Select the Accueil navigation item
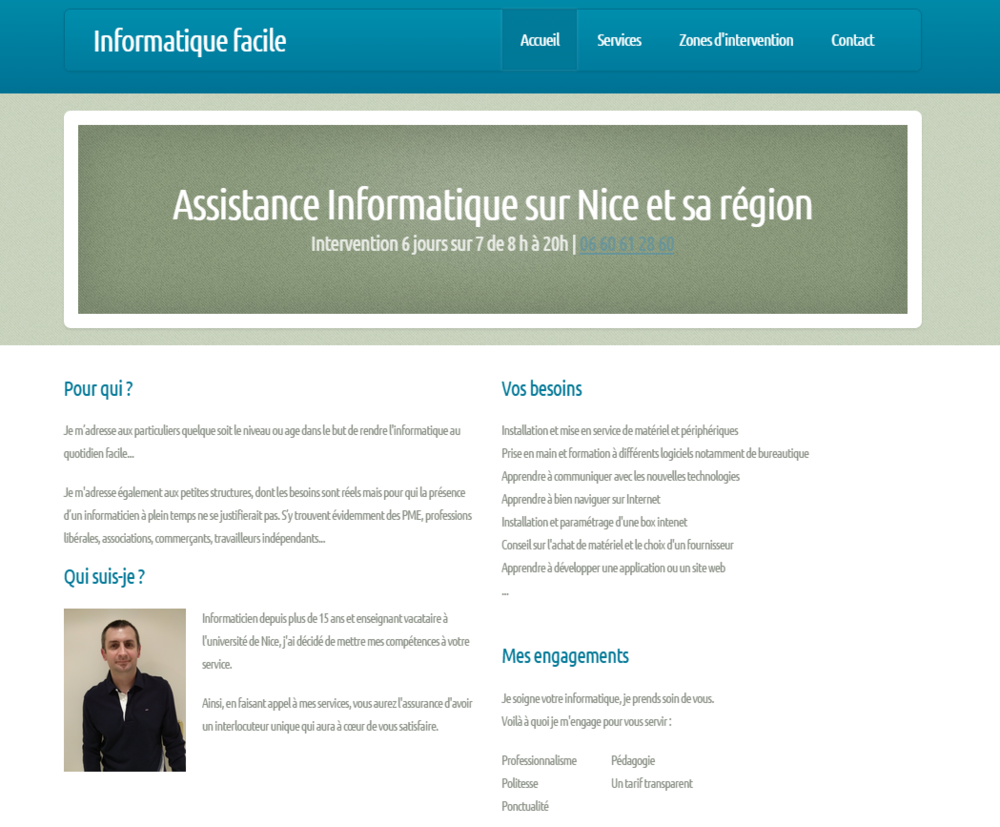Viewport: 1000px width, 827px height. (x=539, y=40)
